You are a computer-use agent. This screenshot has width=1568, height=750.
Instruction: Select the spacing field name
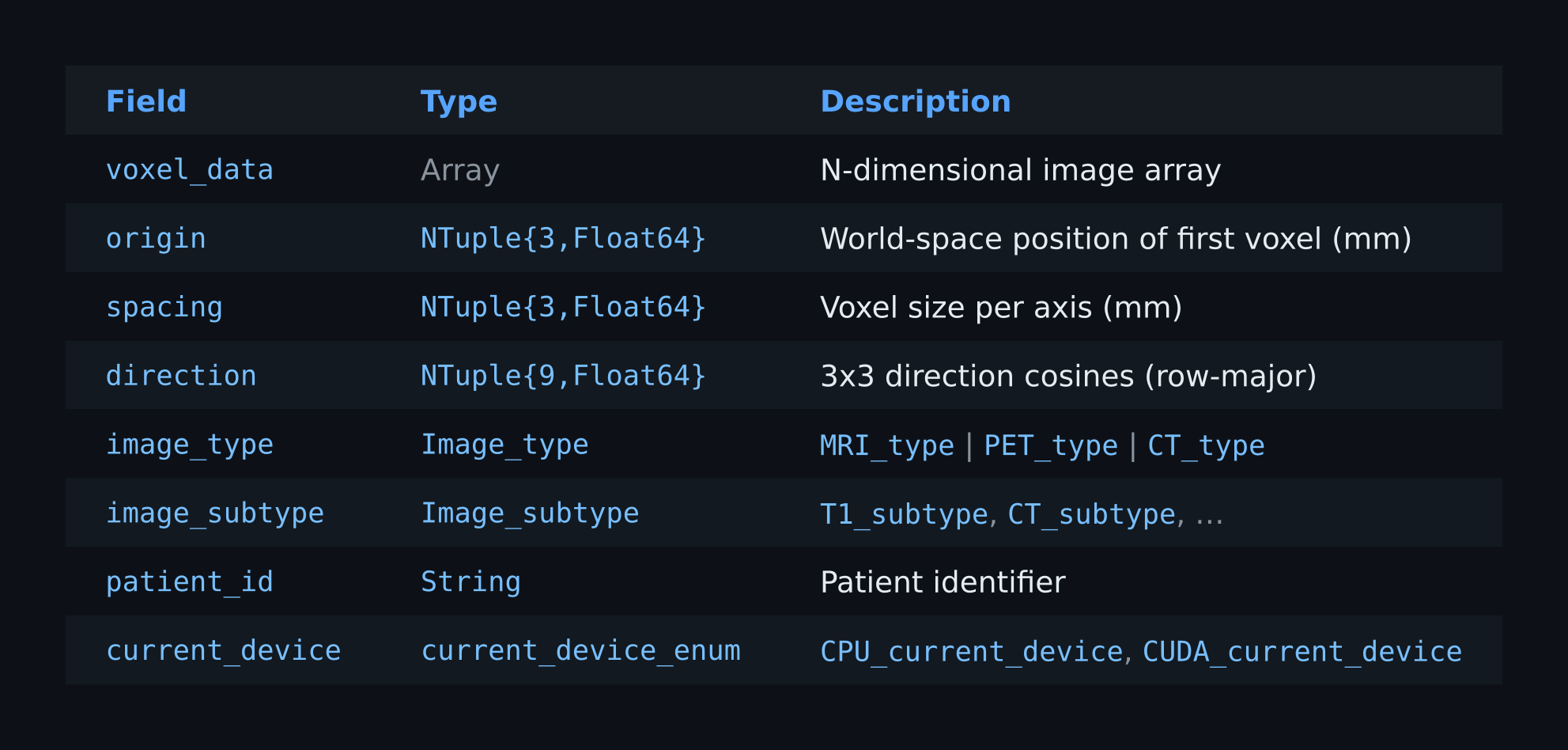click(164, 308)
